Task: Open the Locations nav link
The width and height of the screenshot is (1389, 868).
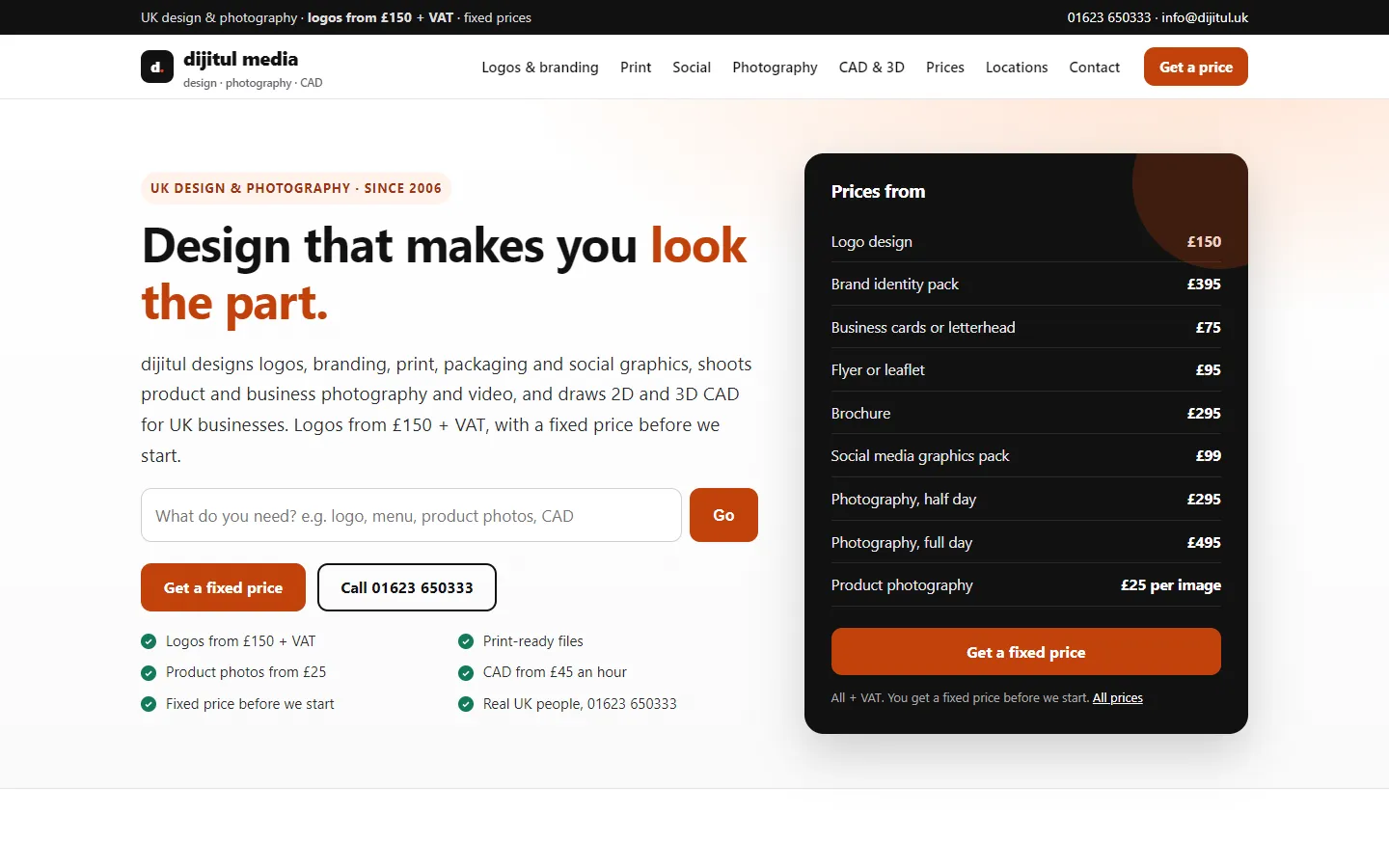Action: pos(1017,68)
